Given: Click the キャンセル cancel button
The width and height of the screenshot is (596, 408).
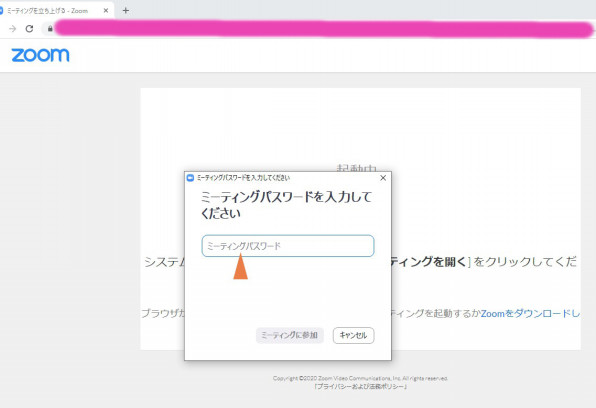Looking at the screenshot, I should (353, 335).
